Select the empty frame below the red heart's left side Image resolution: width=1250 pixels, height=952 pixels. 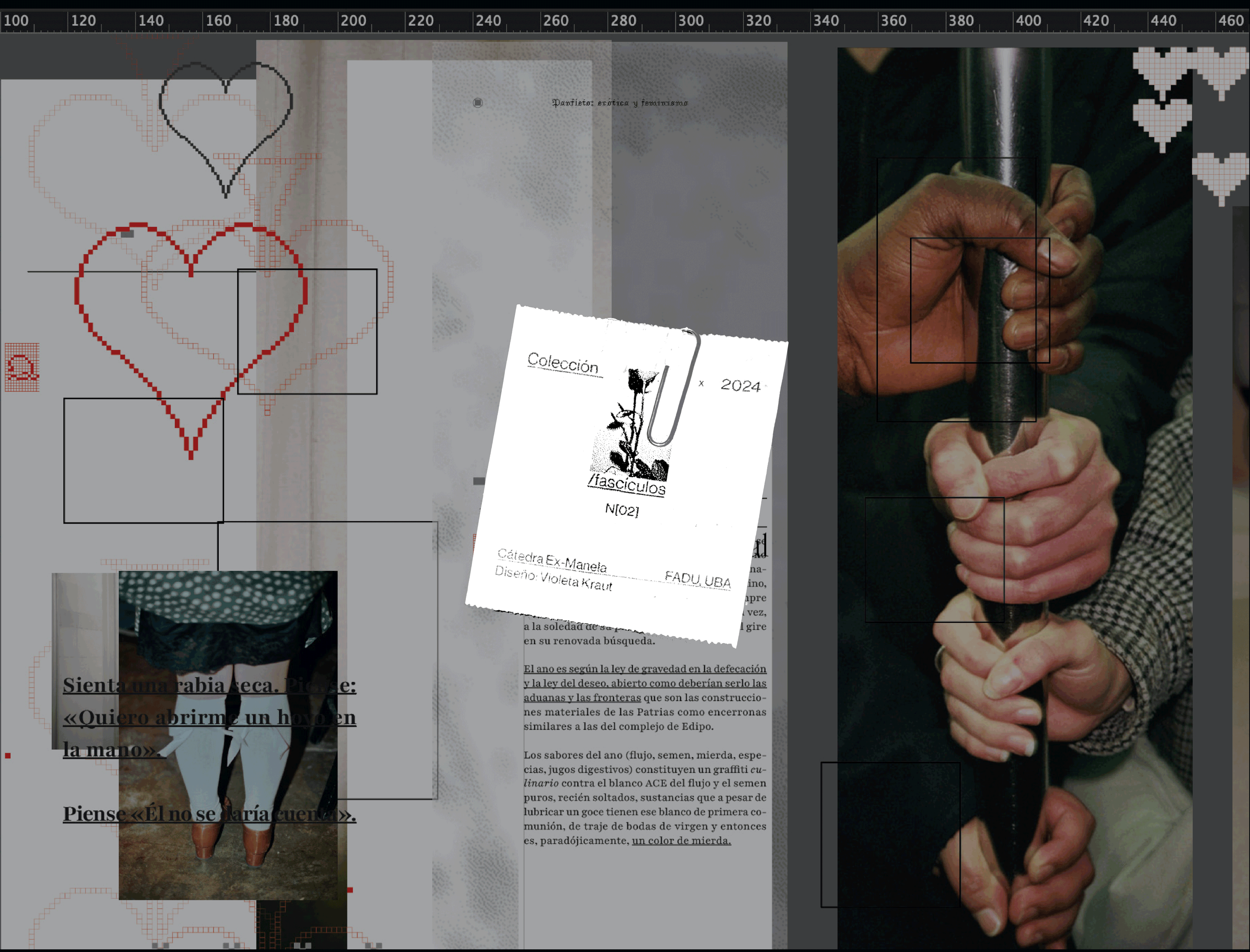click(x=143, y=461)
